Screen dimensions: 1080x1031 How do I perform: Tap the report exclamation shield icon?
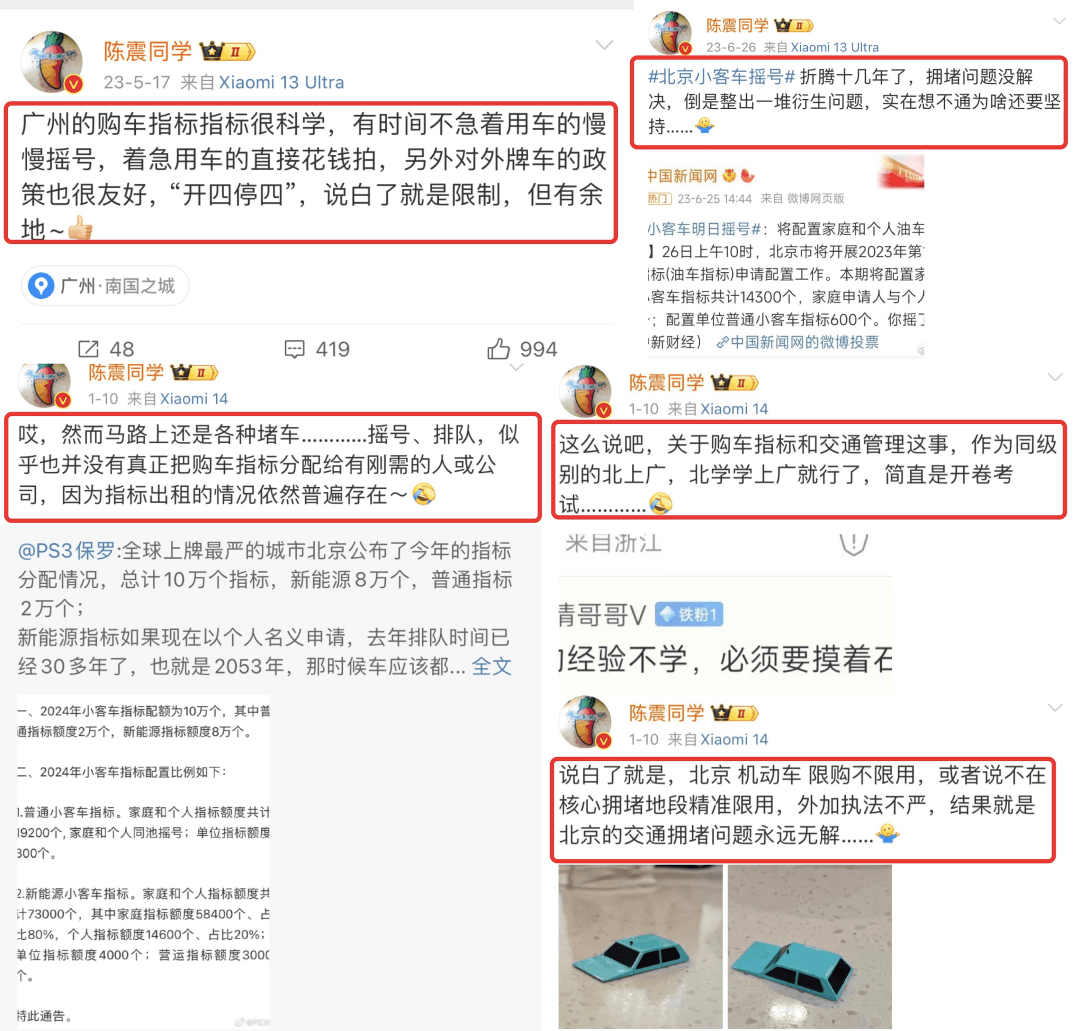point(853,543)
